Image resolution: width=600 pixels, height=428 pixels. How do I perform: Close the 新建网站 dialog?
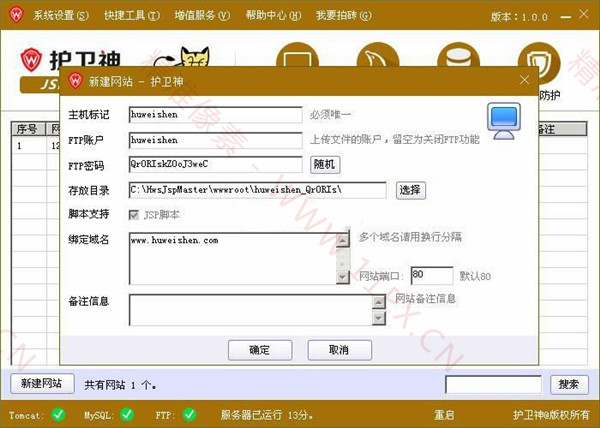point(525,80)
